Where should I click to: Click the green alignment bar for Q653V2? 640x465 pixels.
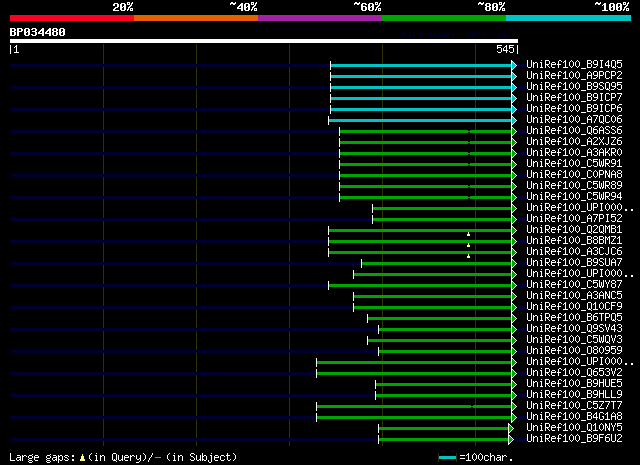[414, 374]
